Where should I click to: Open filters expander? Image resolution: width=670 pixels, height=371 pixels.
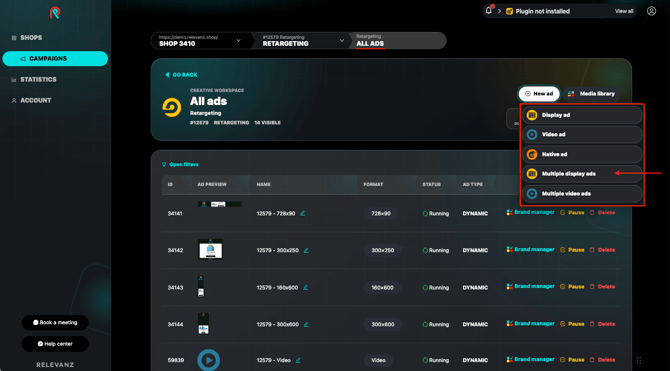pyautogui.click(x=180, y=165)
